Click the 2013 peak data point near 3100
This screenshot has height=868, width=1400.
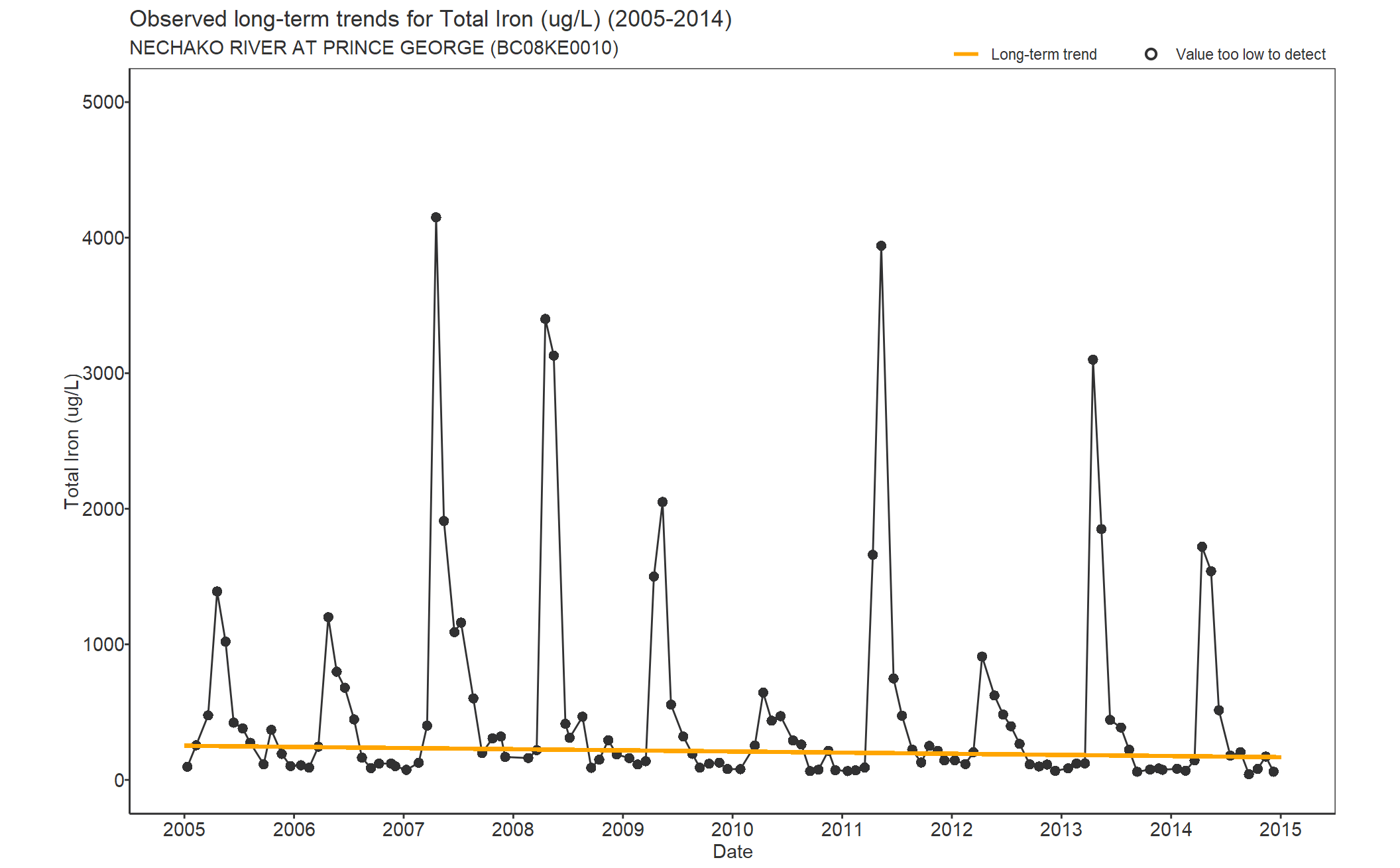[1093, 360]
